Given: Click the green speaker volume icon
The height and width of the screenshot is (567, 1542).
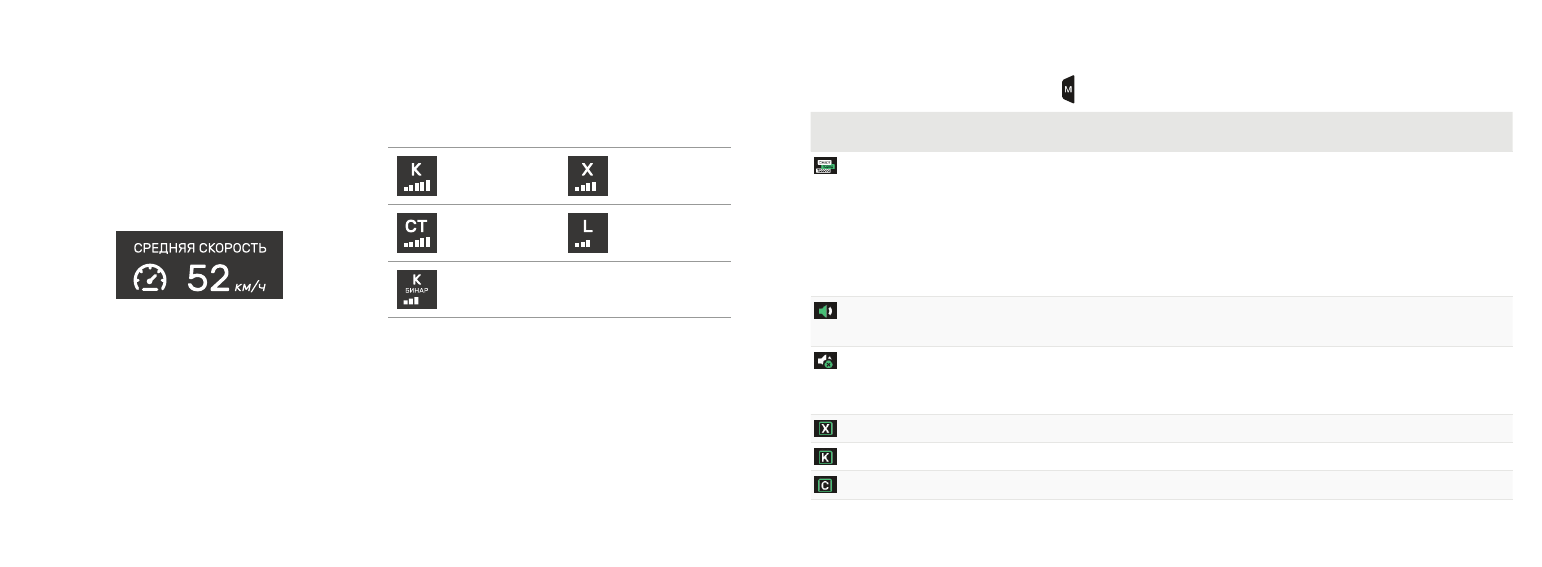Looking at the screenshot, I should [x=825, y=311].
